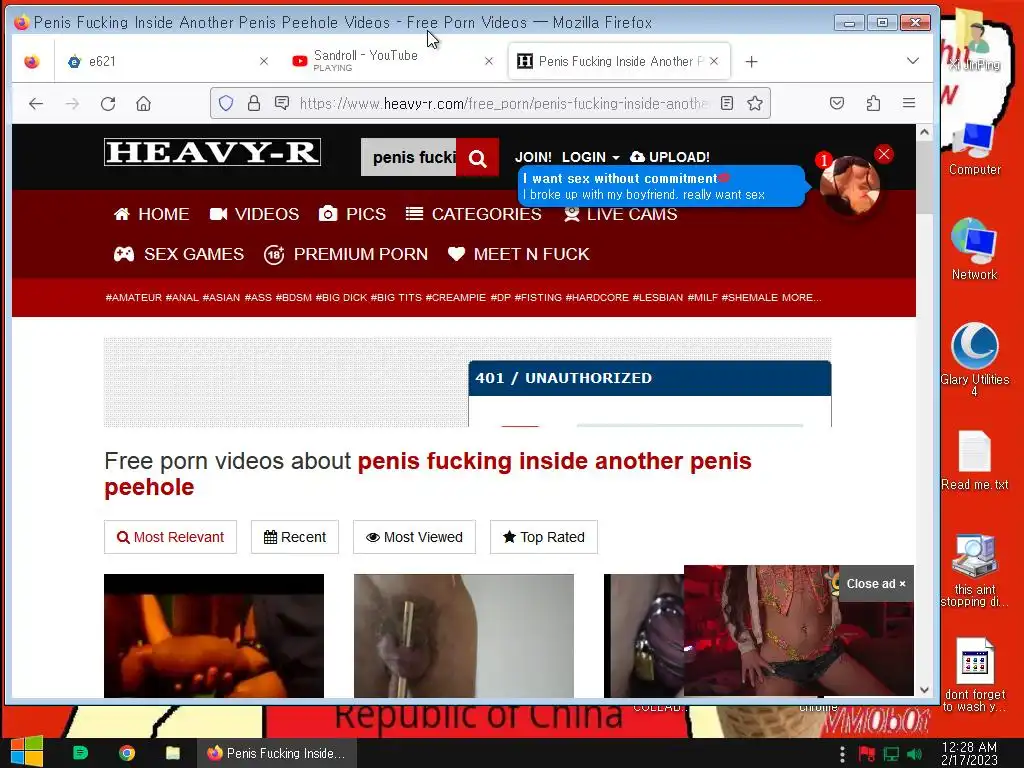Screen dimensions: 1024x768
Task: Bookmark this page with the star icon
Action: 755,103
